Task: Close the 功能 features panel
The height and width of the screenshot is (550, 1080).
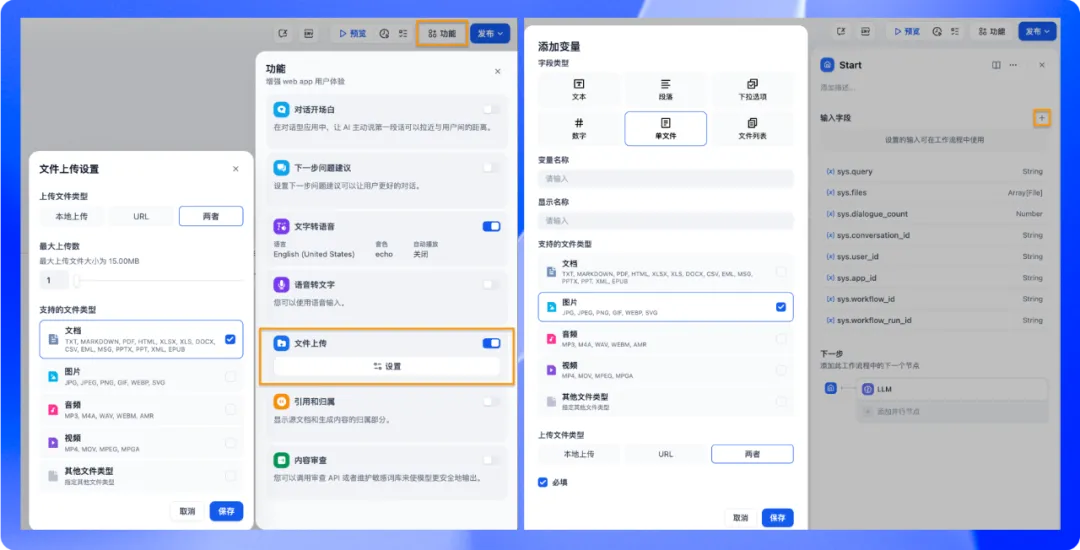Action: 498,72
